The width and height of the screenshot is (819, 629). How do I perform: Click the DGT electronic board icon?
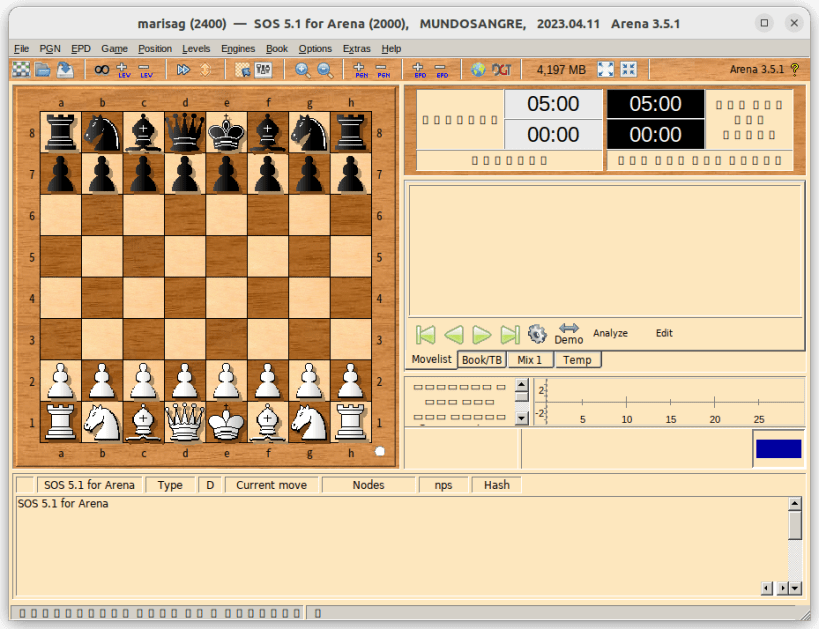click(501, 70)
